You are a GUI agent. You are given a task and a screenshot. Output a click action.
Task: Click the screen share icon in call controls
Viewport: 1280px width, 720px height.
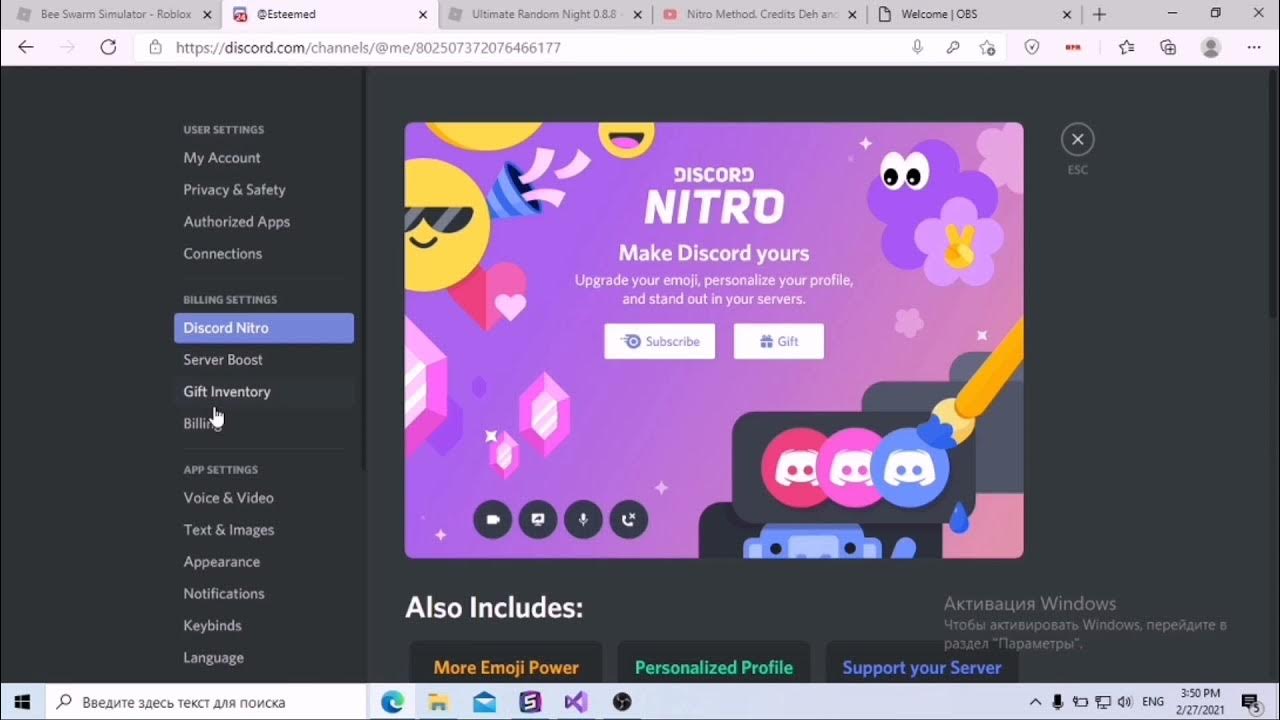tap(538, 520)
